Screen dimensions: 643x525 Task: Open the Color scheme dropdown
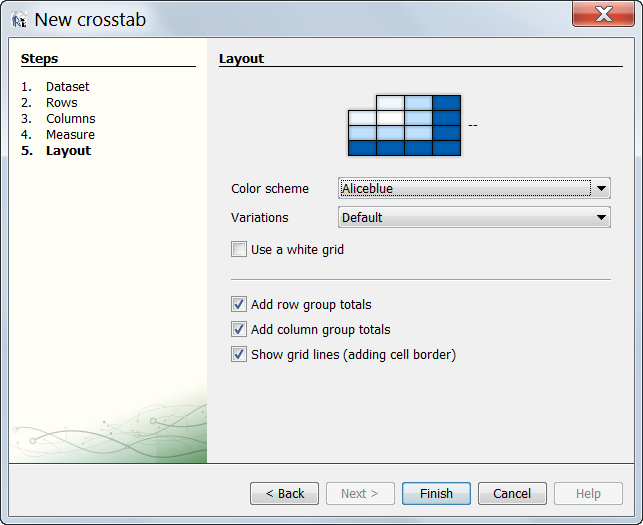click(474, 188)
